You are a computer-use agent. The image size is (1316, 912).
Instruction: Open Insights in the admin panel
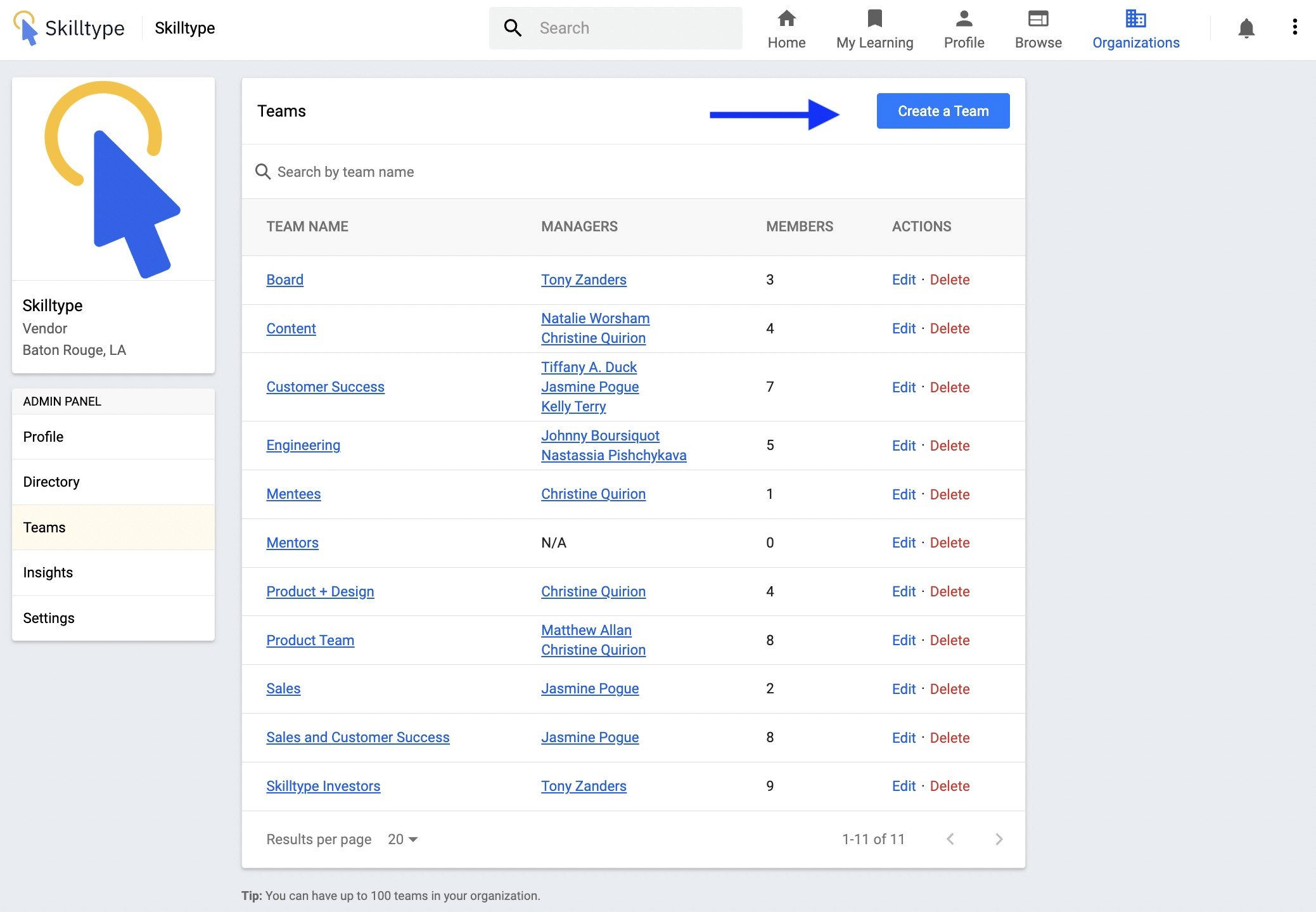[48, 572]
